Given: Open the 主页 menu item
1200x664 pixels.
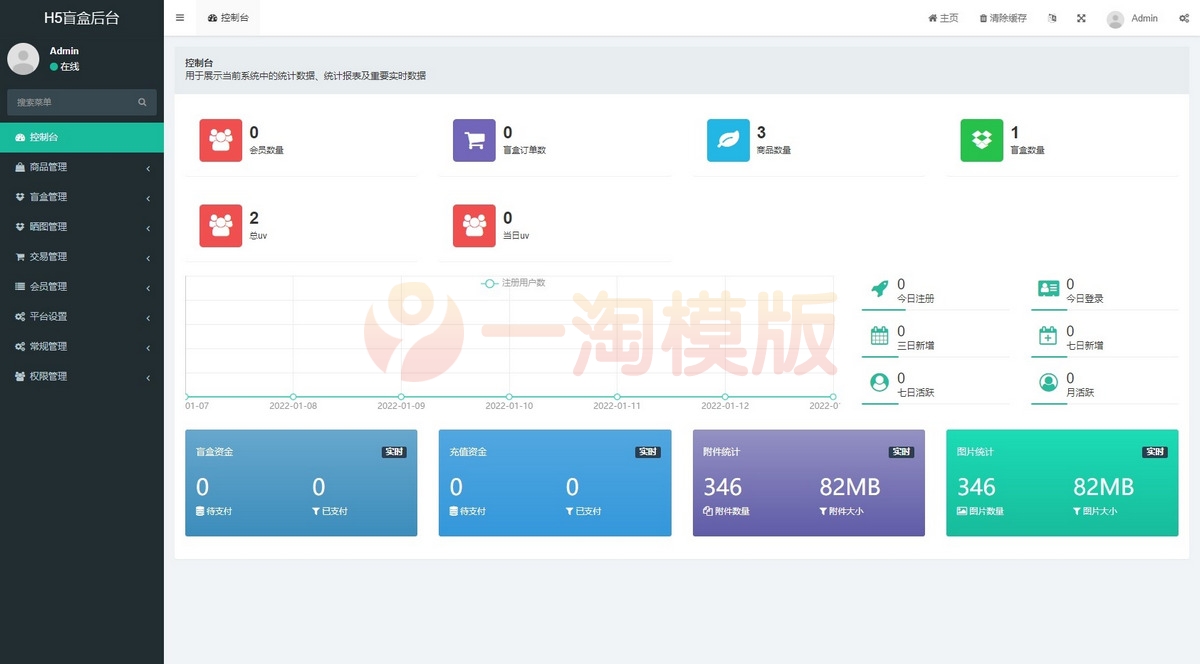Looking at the screenshot, I should tap(941, 18).
